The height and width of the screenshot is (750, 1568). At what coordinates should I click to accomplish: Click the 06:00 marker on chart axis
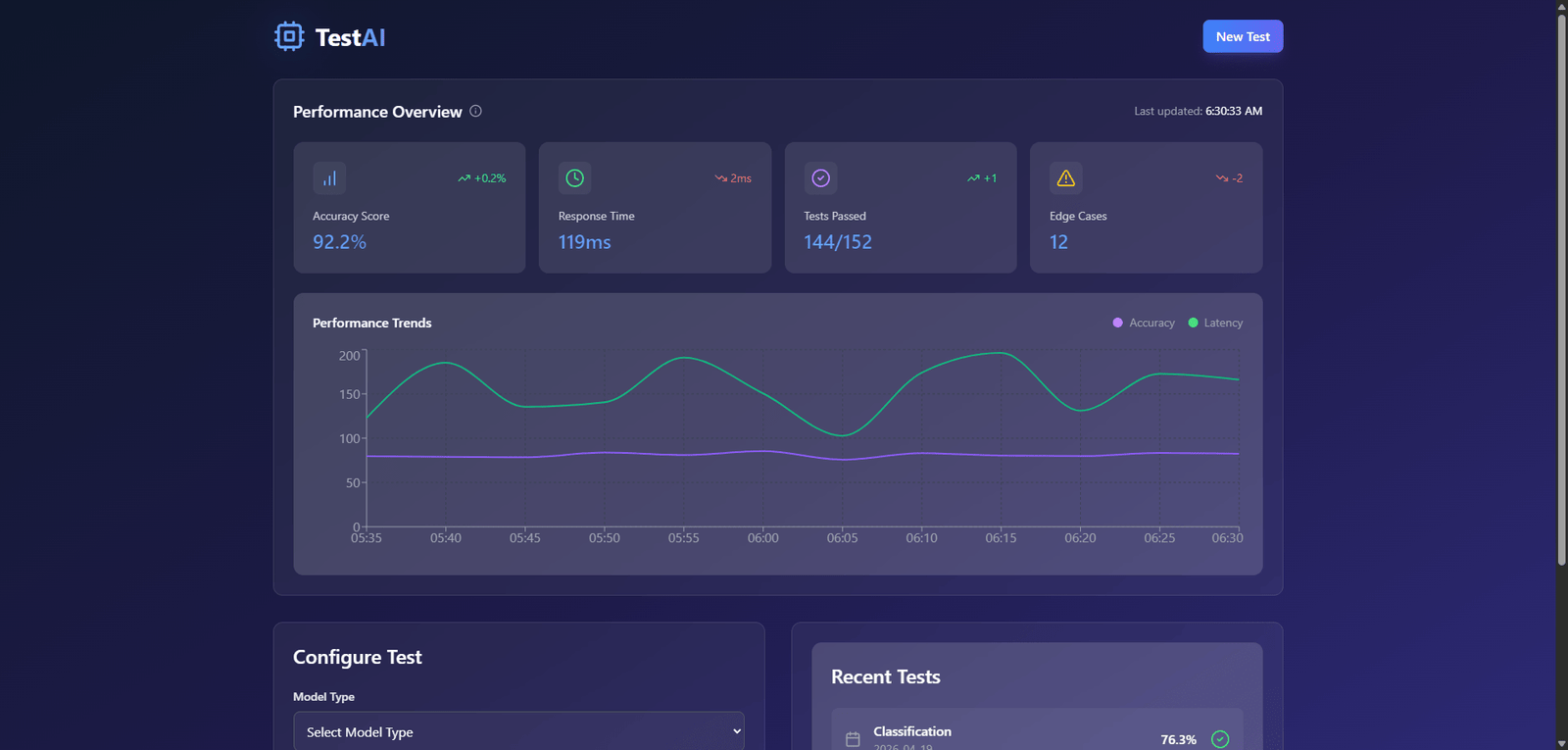(762, 537)
